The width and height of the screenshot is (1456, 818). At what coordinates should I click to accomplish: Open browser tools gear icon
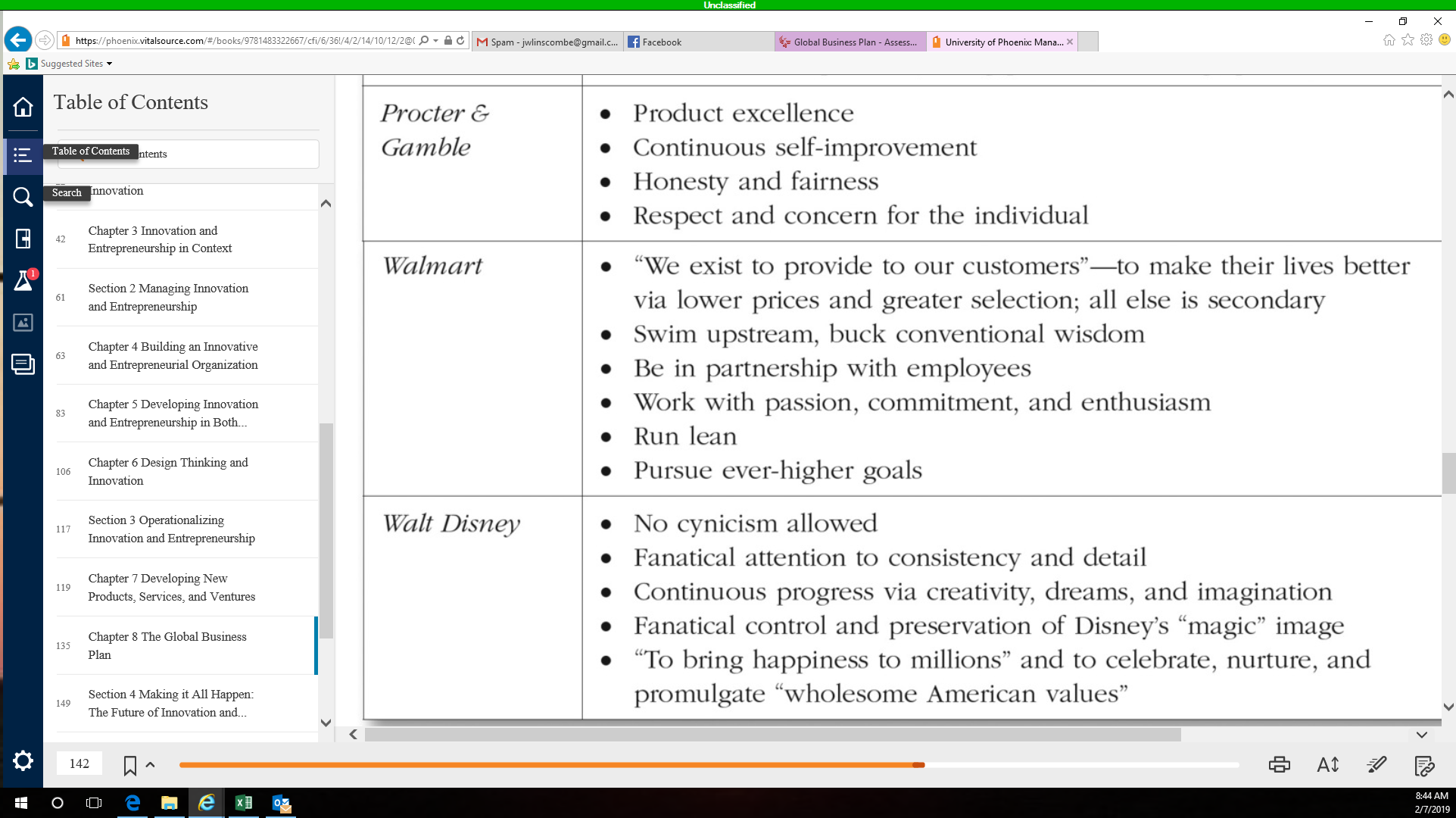point(1426,40)
